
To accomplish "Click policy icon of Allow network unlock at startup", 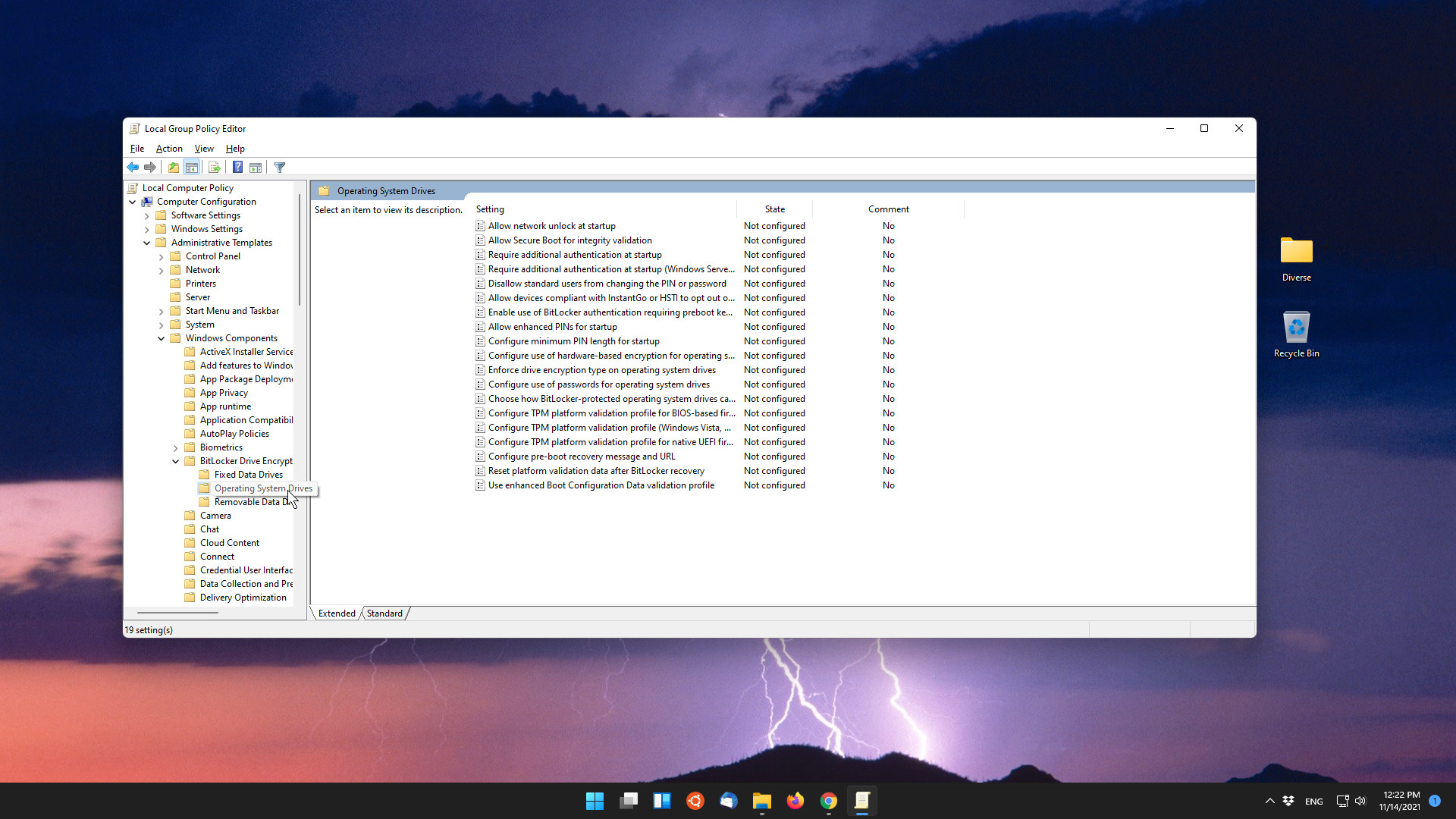I will [480, 226].
